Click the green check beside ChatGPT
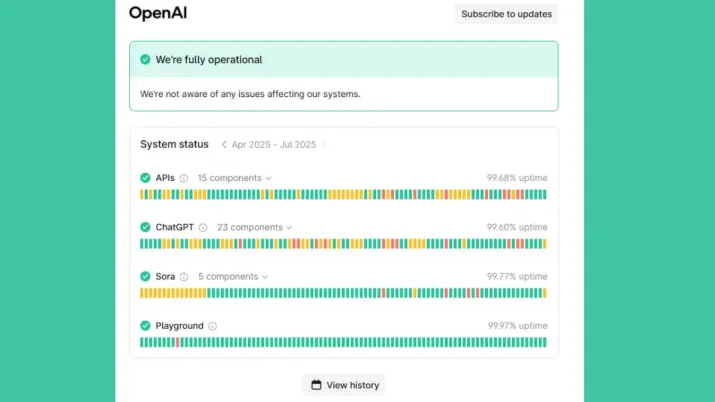Image resolution: width=715 pixels, height=402 pixels. tap(145, 227)
